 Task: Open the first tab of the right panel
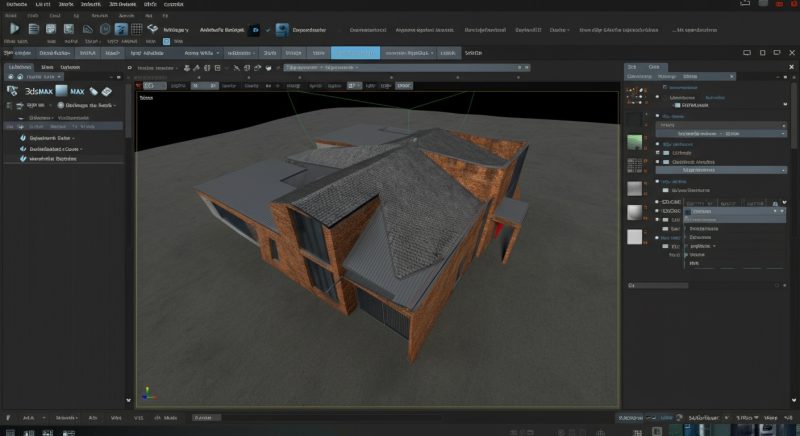tap(632, 67)
